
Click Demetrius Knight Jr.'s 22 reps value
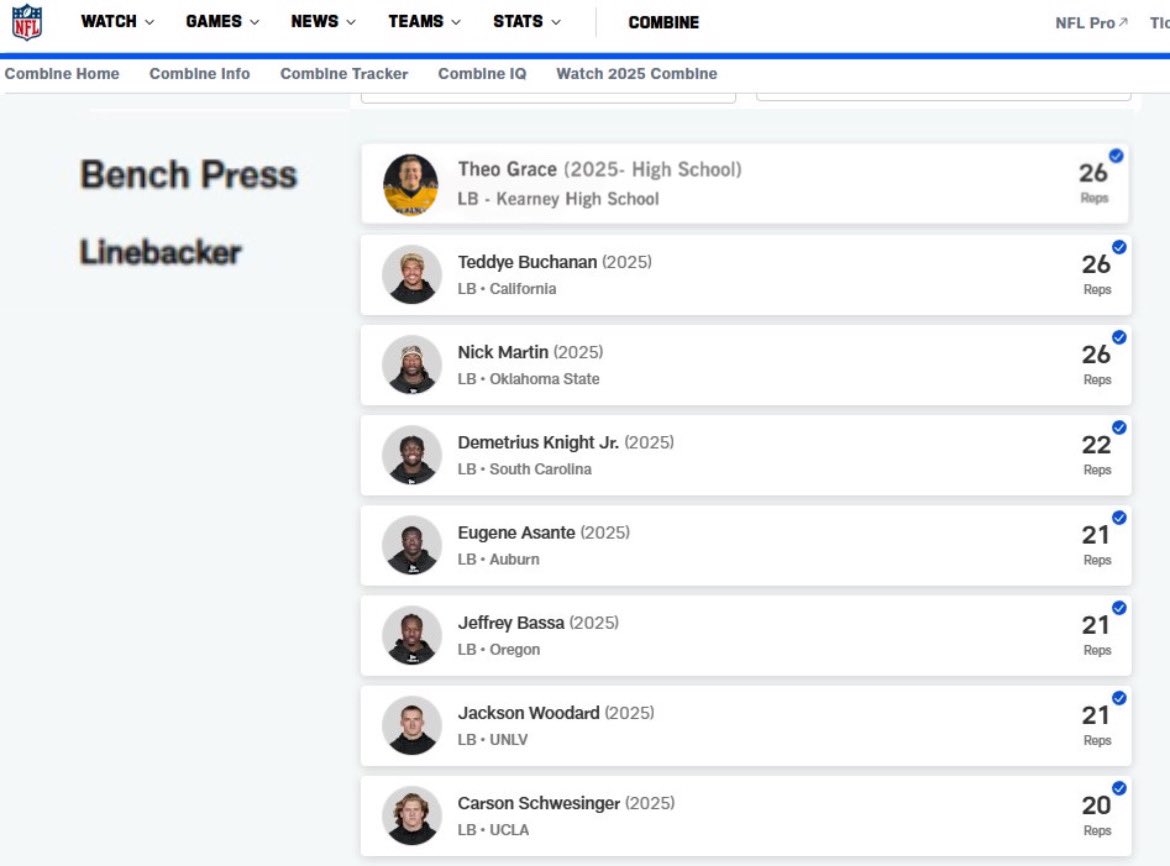(x=1096, y=445)
